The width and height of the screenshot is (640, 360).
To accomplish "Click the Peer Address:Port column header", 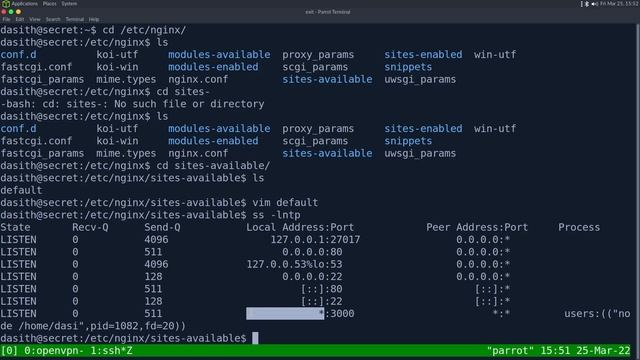I will (477, 227).
